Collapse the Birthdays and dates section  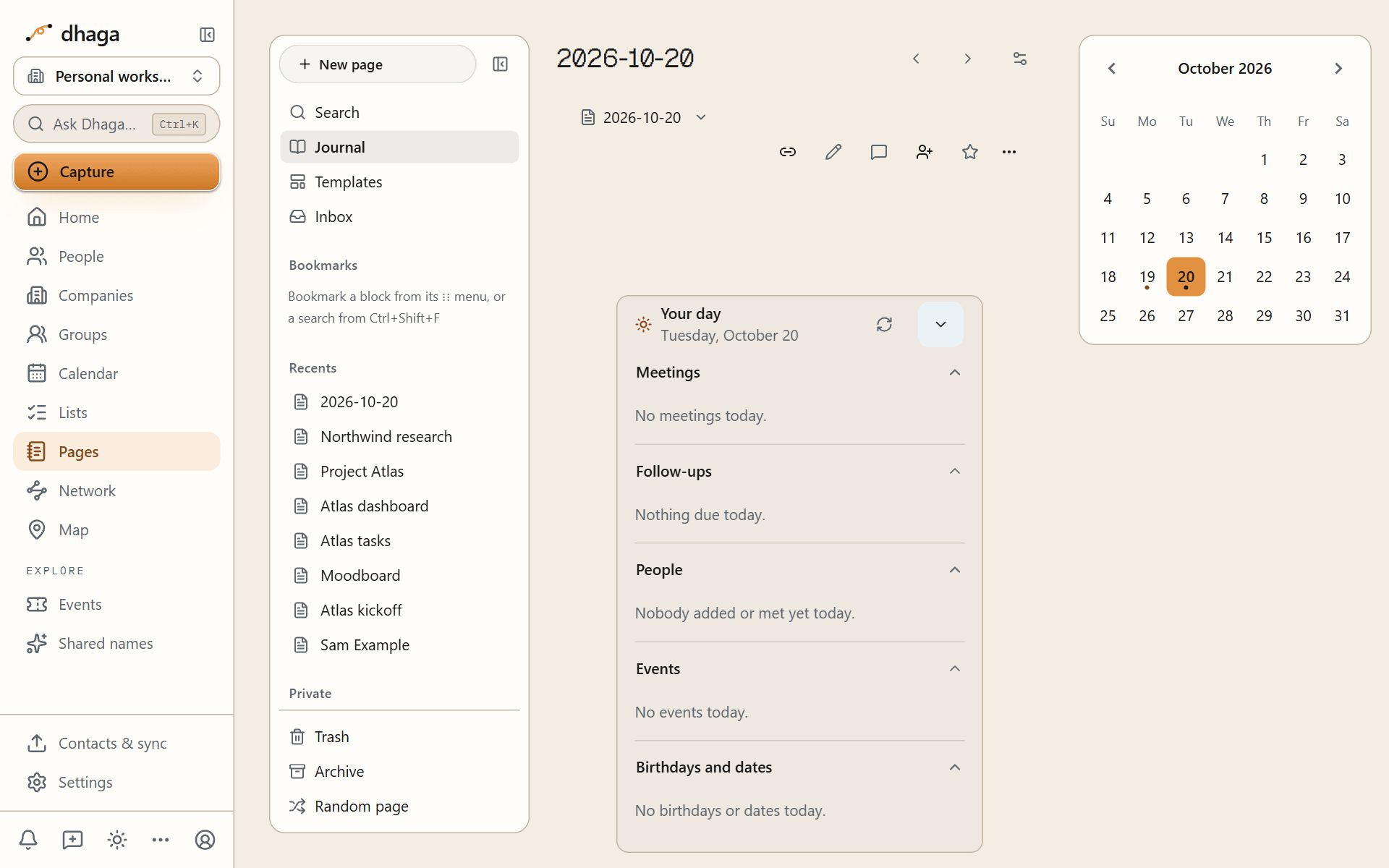[955, 767]
